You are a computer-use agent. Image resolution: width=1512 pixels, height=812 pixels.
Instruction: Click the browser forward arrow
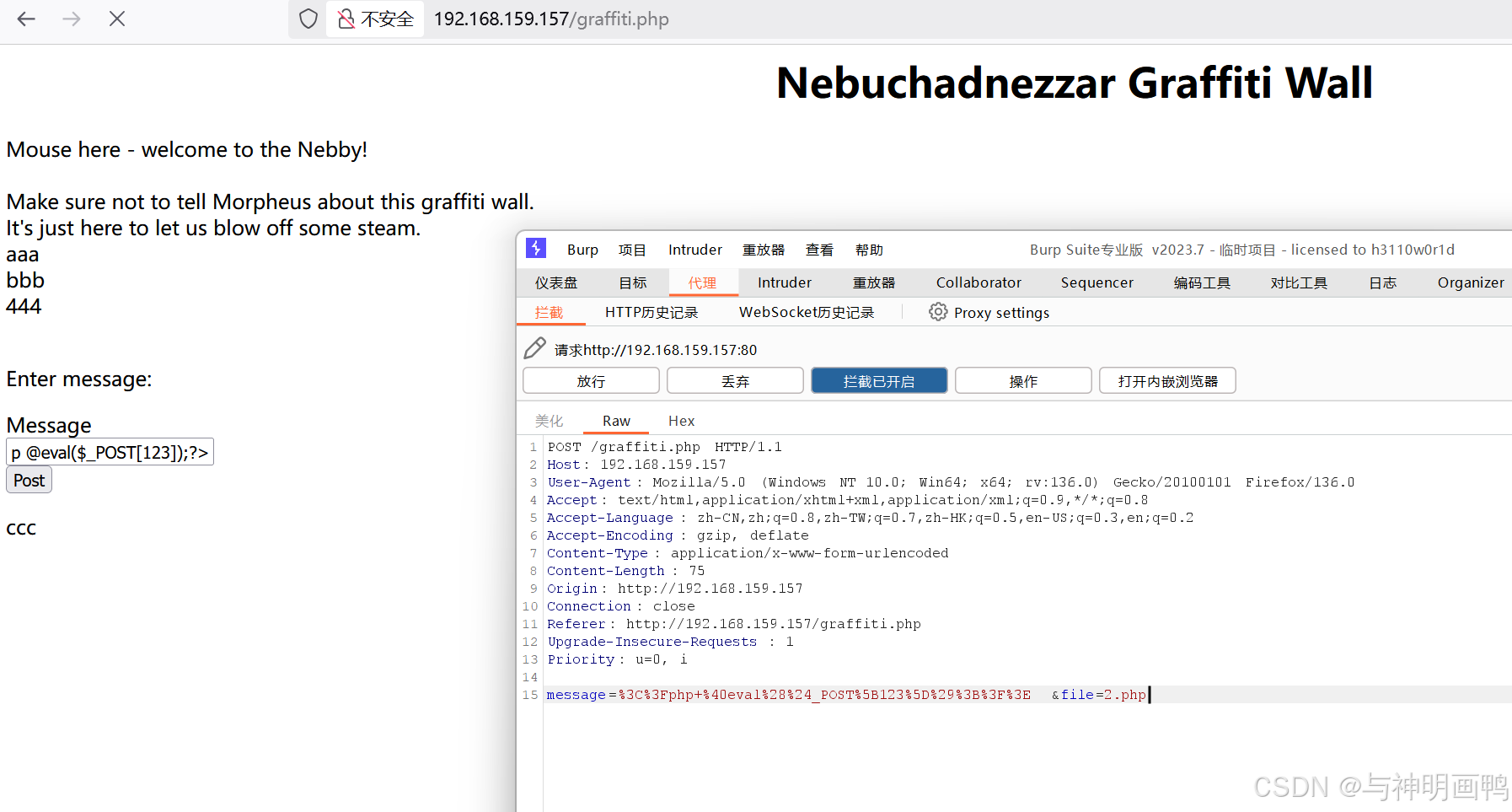coord(72,19)
